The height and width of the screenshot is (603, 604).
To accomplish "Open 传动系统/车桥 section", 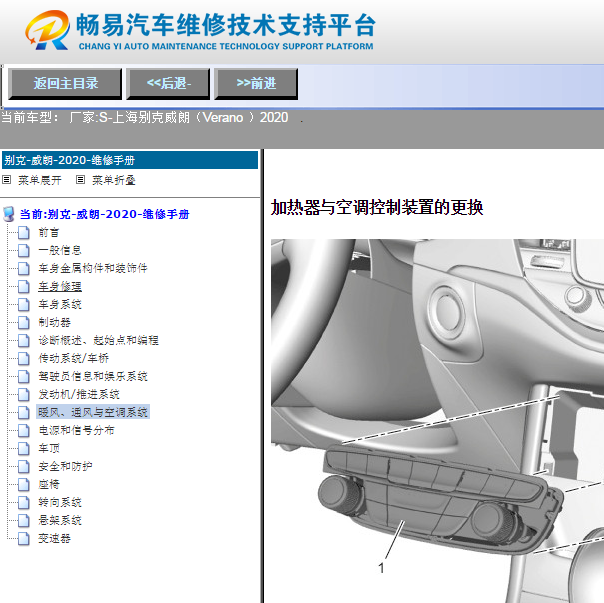I will (x=73, y=358).
